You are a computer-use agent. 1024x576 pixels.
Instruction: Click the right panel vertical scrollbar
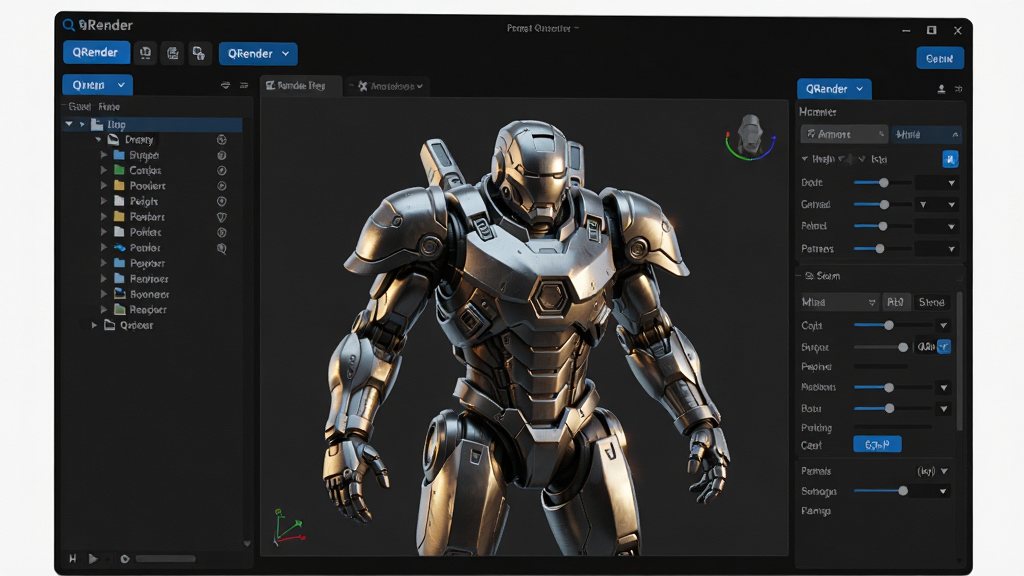(x=959, y=361)
